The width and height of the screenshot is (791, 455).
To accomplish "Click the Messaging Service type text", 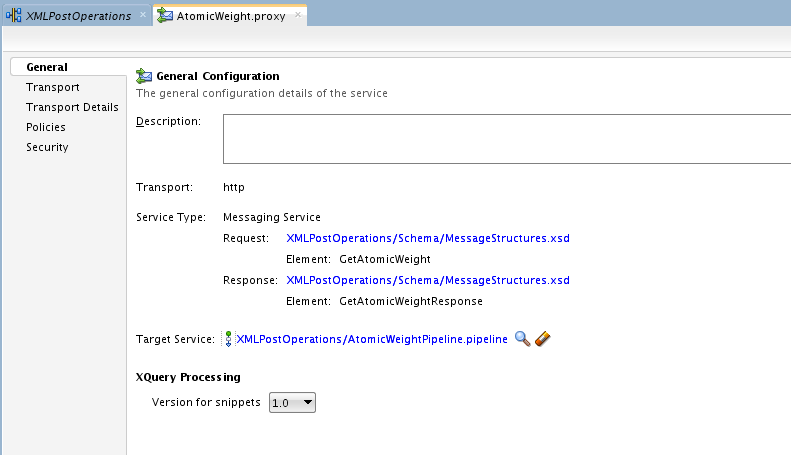I will point(272,217).
